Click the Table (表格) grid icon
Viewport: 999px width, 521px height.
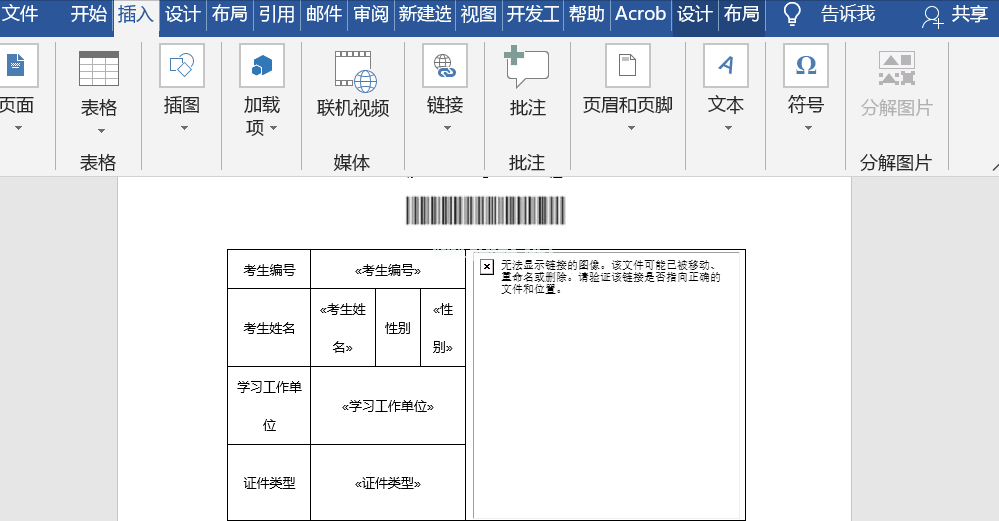tap(99, 67)
